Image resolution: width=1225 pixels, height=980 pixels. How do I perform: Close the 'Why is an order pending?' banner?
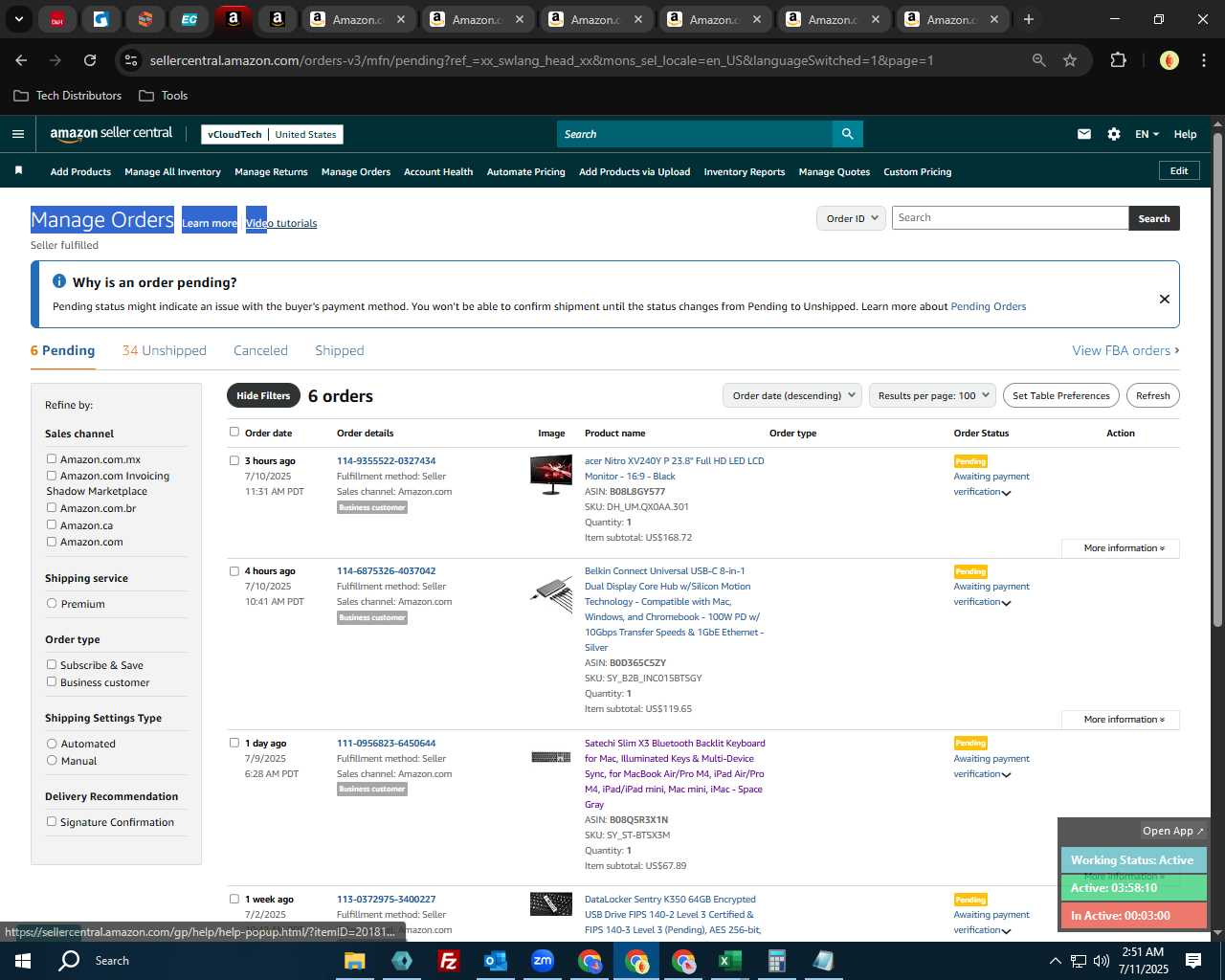pos(1165,299)
